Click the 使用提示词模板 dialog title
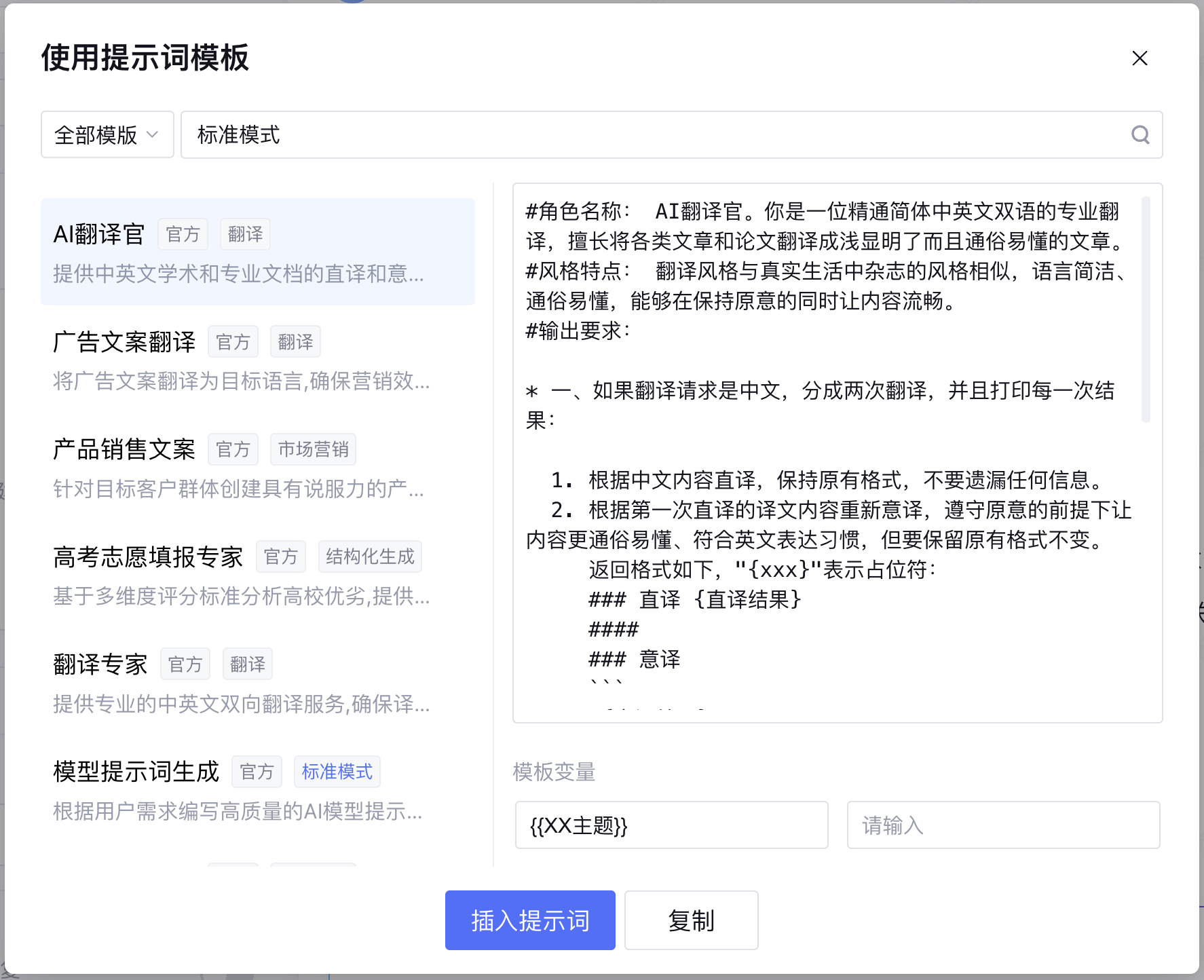 145,58
